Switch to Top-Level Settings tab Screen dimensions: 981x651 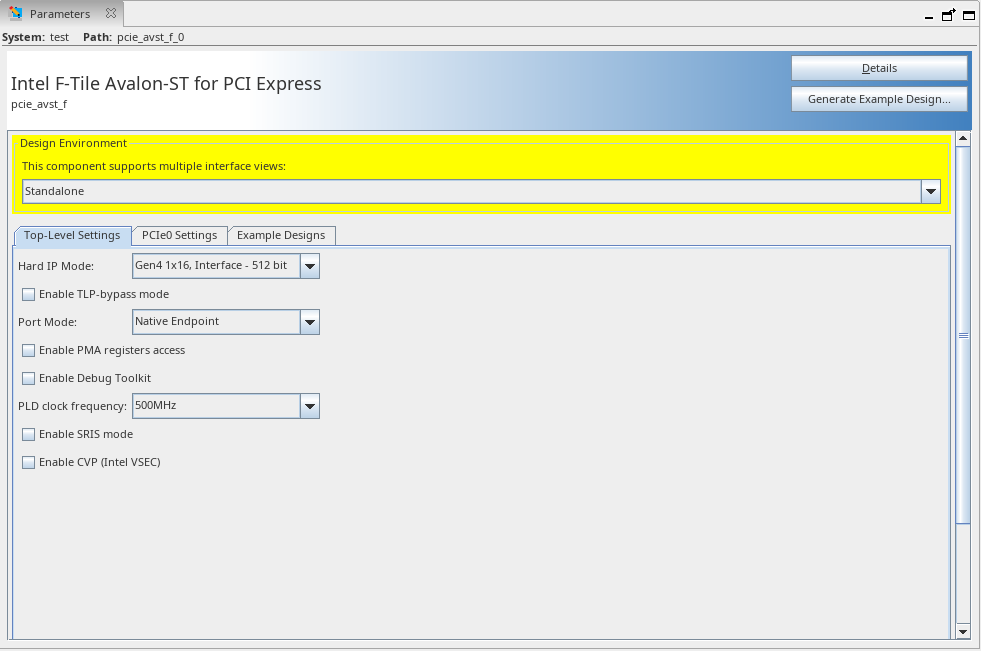pos(72,235)
